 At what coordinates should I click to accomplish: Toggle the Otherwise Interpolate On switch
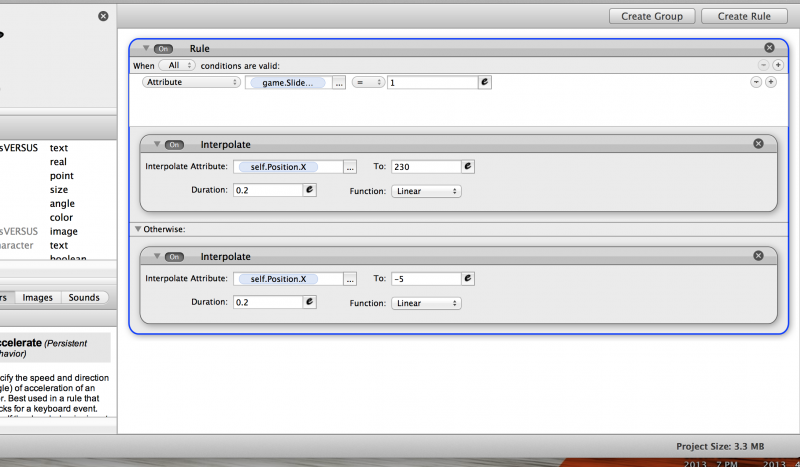point(175,257)
